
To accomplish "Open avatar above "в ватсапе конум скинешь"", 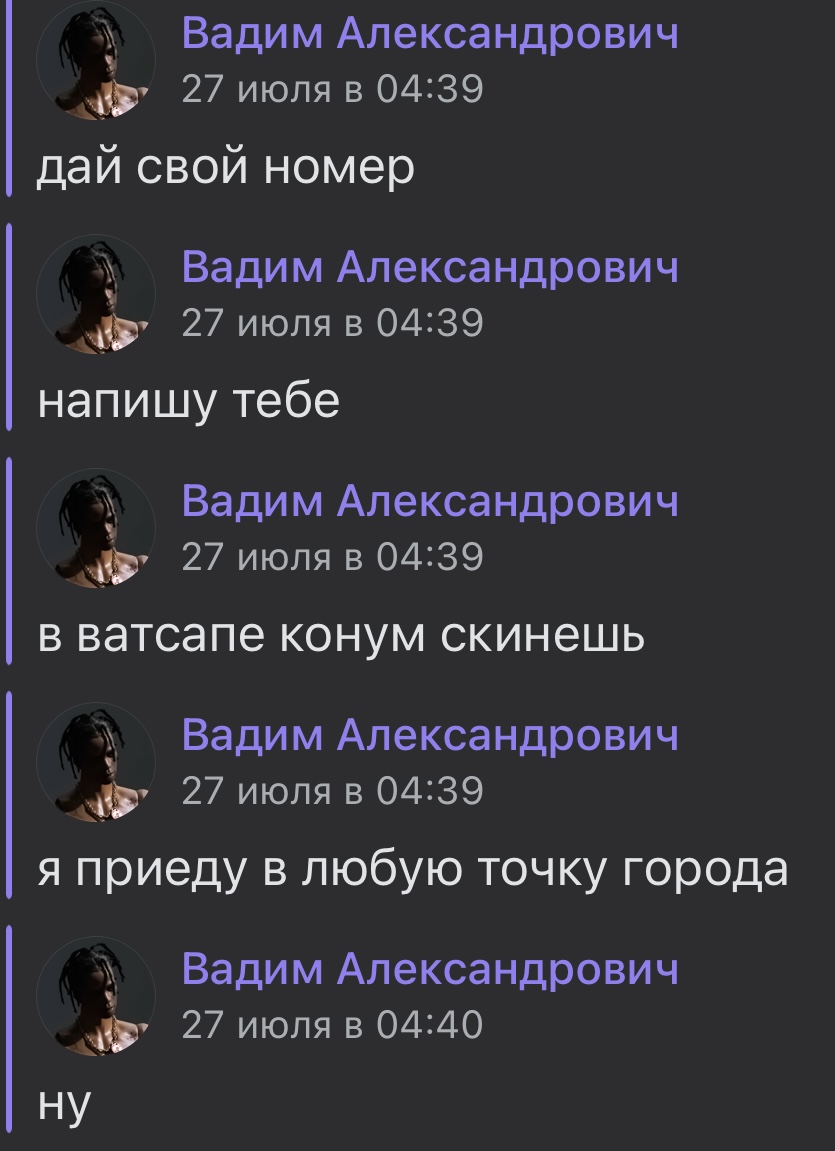I will pyautogui.click(x=96, y=529).
